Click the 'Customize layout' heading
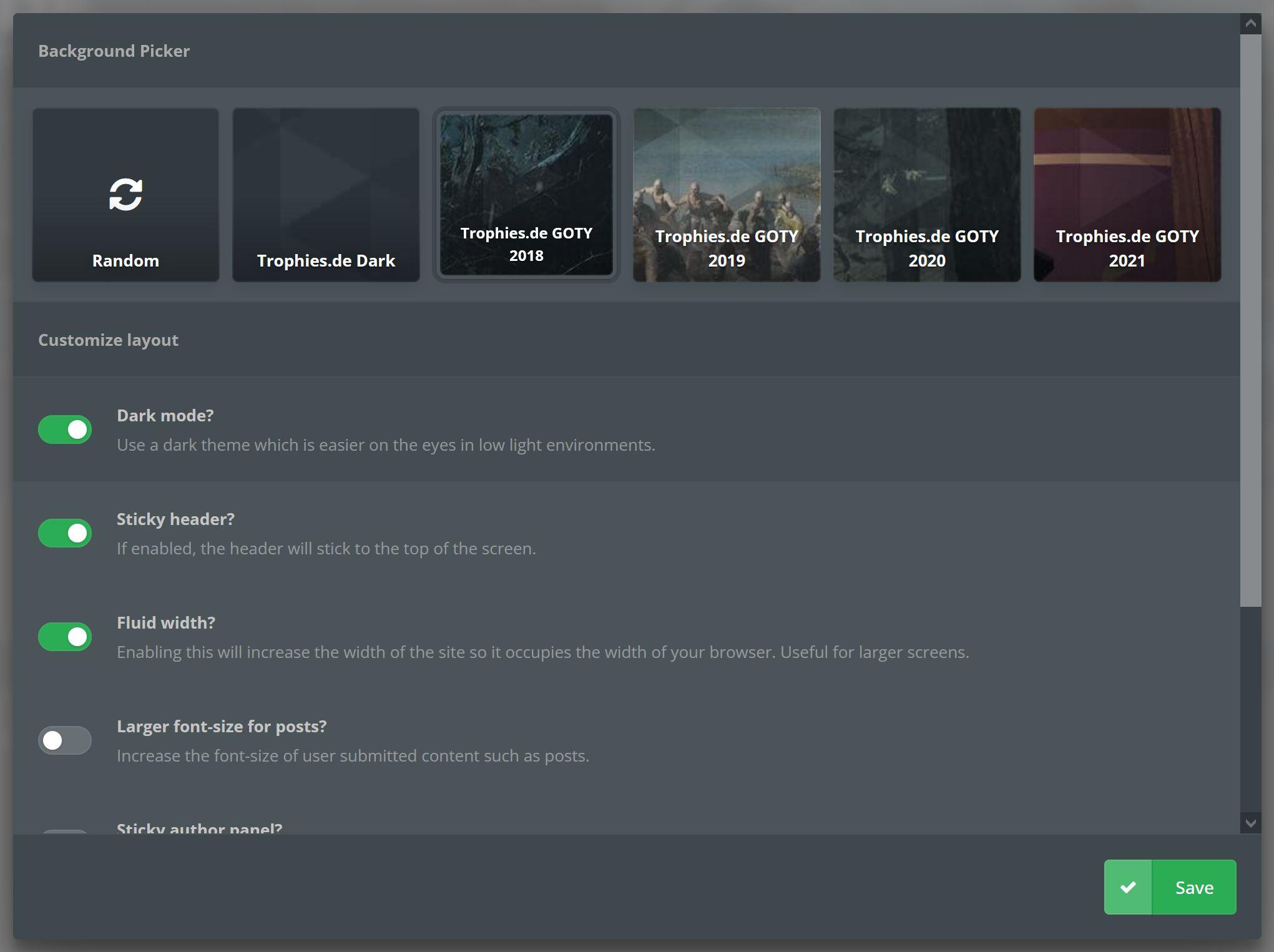Viewport: 1274px width, 952px height. pyautogui.click(x=108, y=340)
